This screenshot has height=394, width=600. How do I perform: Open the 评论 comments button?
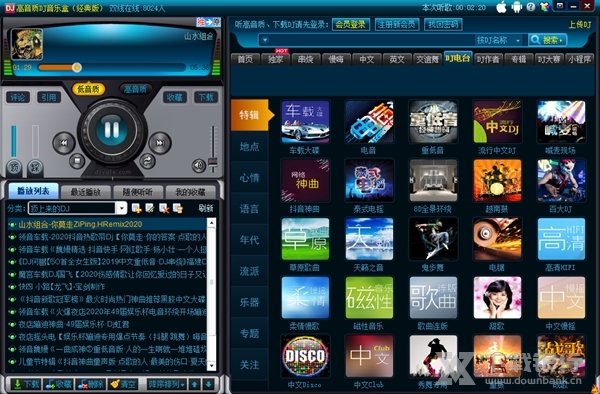[x=18, y=97]
